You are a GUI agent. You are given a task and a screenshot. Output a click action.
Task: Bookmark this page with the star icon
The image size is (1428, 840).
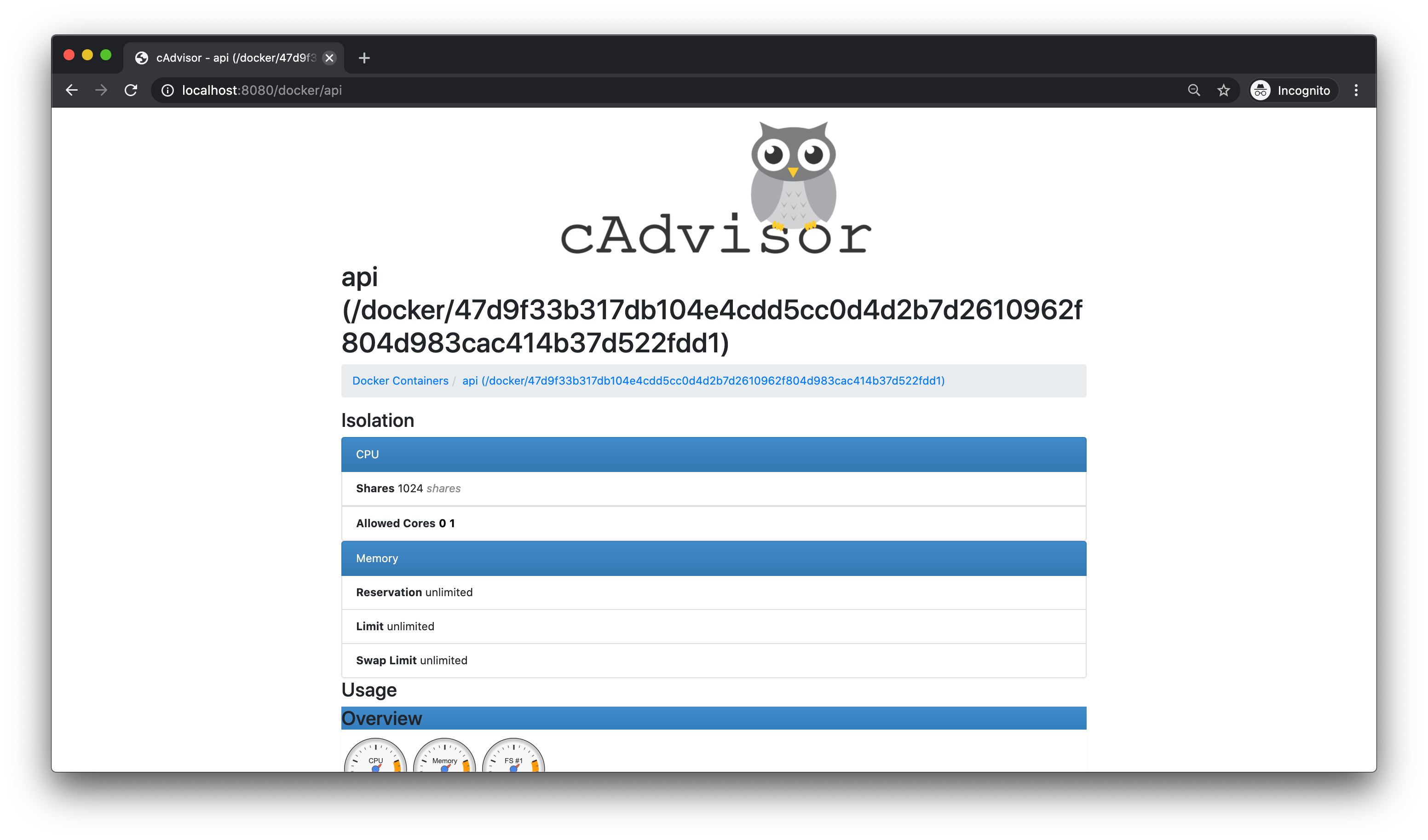[1223, 90]
